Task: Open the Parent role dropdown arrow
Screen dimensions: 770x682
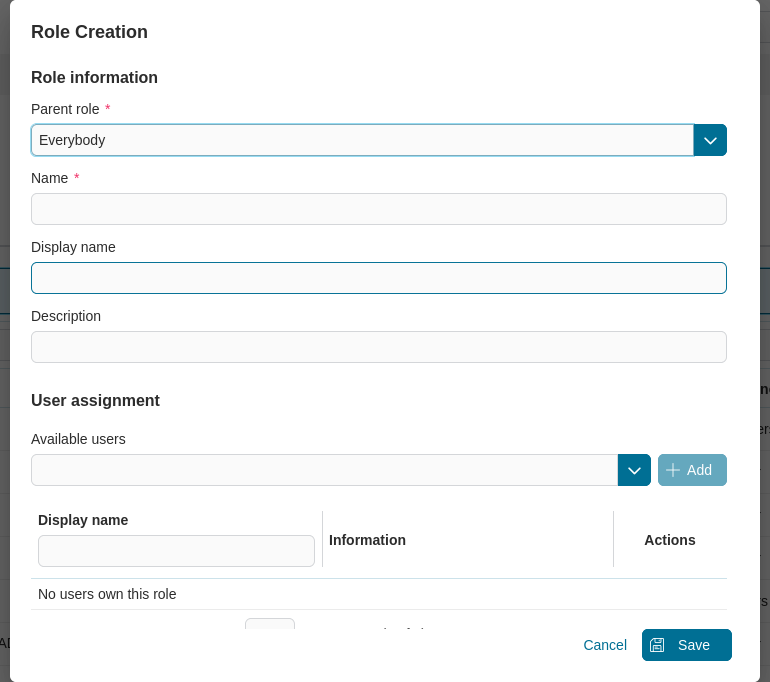Action: [710, 140]
